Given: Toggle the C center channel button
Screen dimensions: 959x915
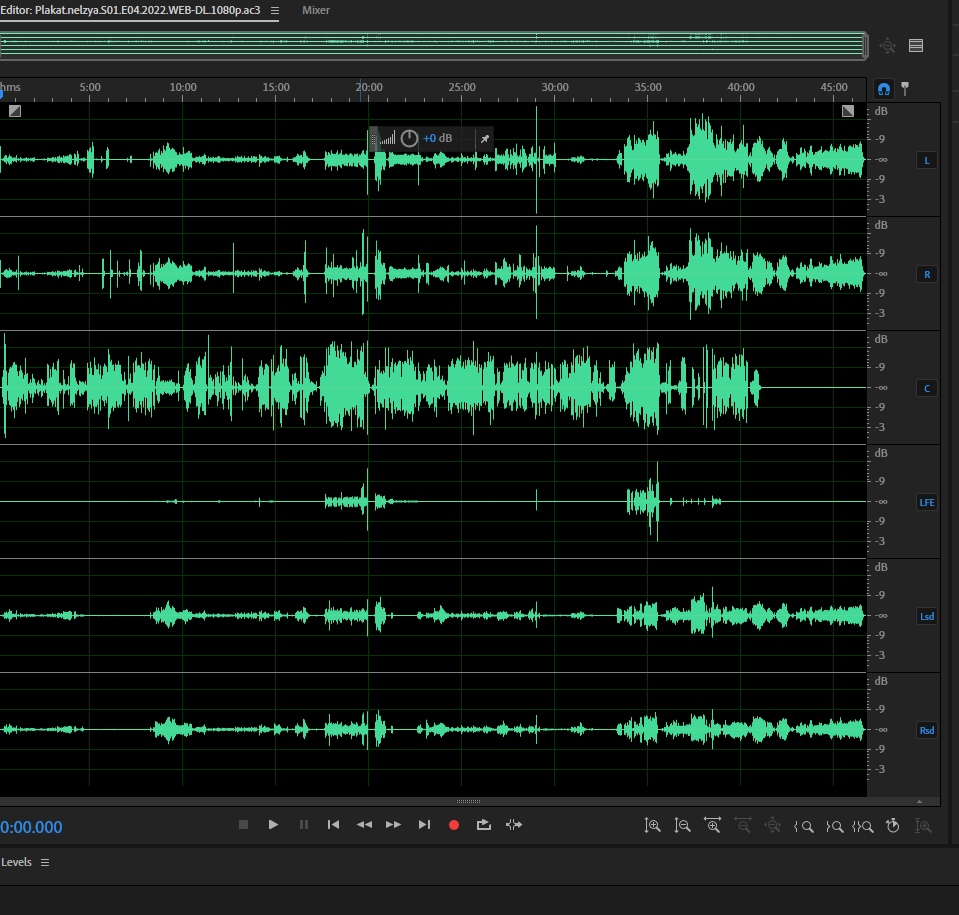Looking at the screenshot, I should coord(927,388).
